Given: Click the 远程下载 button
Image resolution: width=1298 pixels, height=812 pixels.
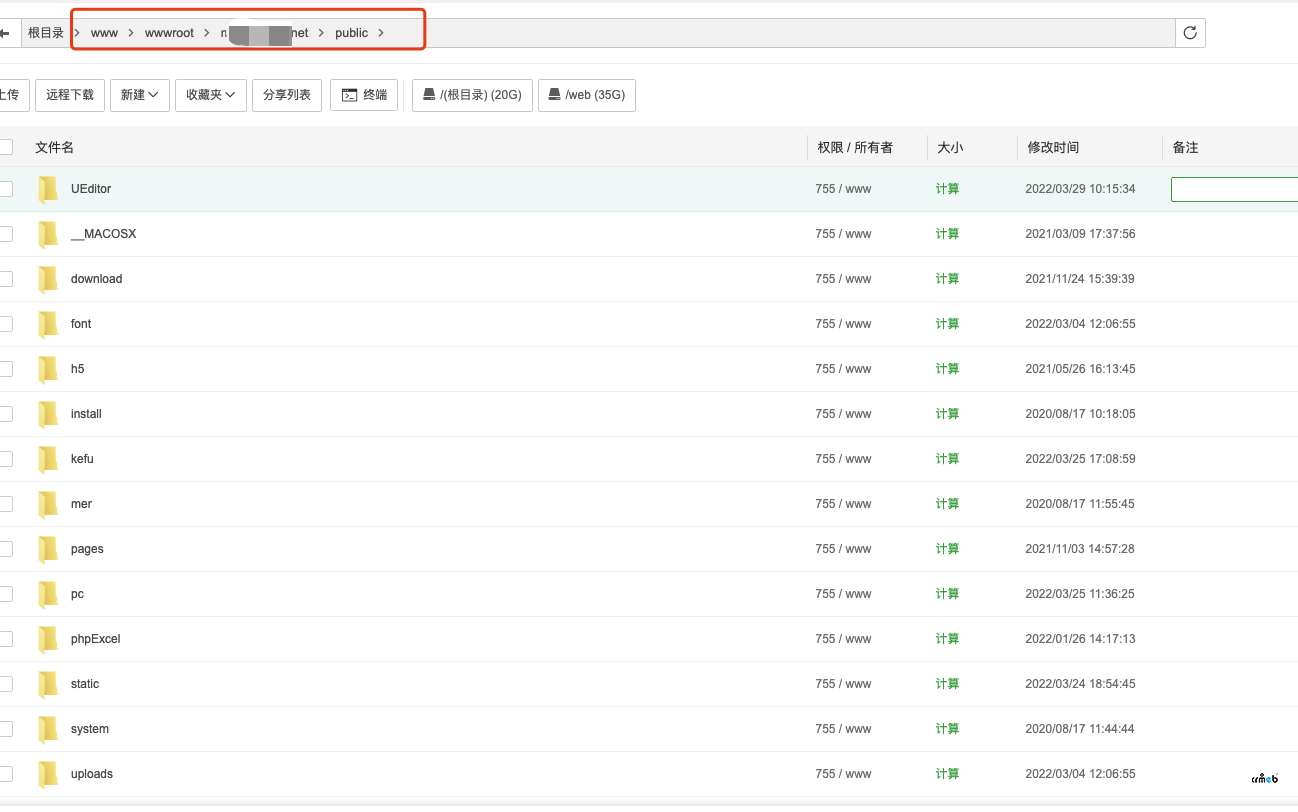Looking at the screenshot, I should pyautogui.click(x=70, y=95).
